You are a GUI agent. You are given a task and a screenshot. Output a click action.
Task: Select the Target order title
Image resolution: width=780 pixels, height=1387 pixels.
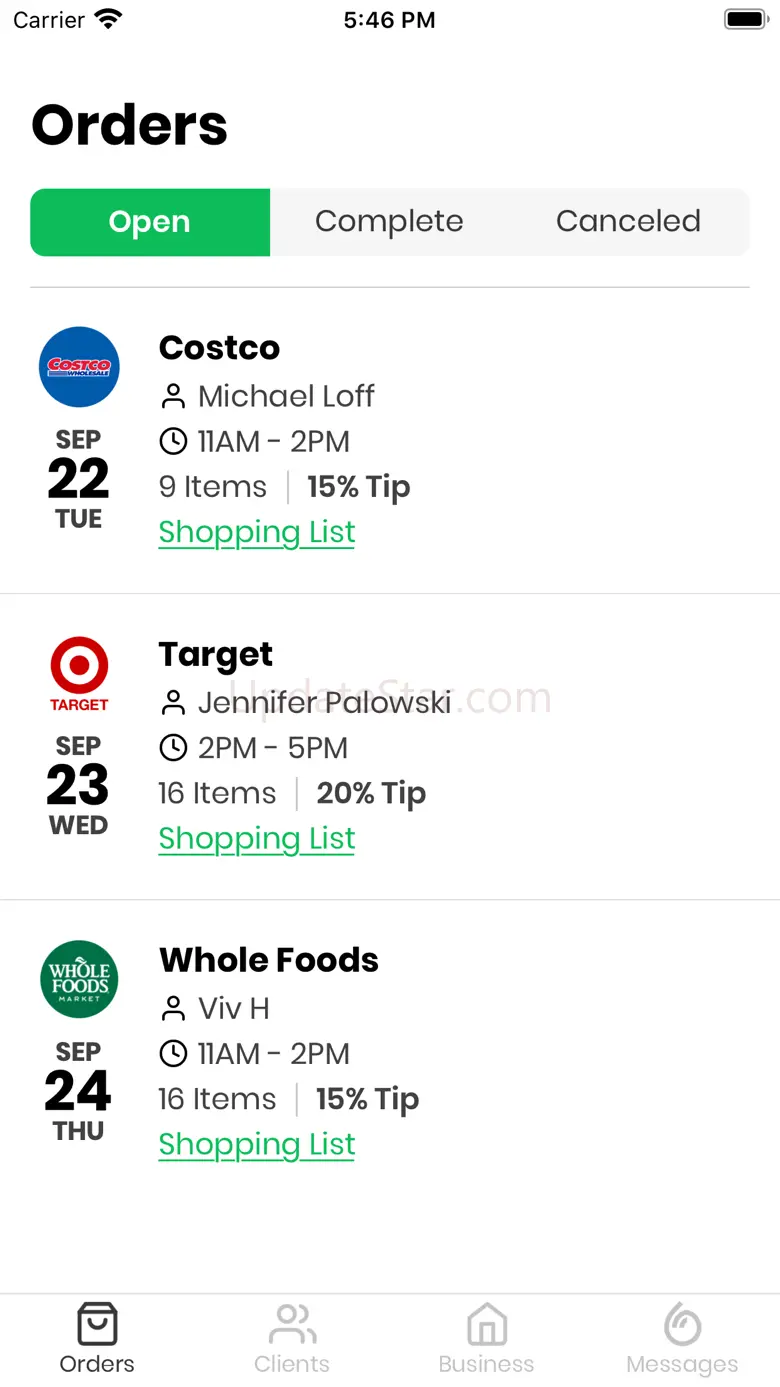coord(216,655)
